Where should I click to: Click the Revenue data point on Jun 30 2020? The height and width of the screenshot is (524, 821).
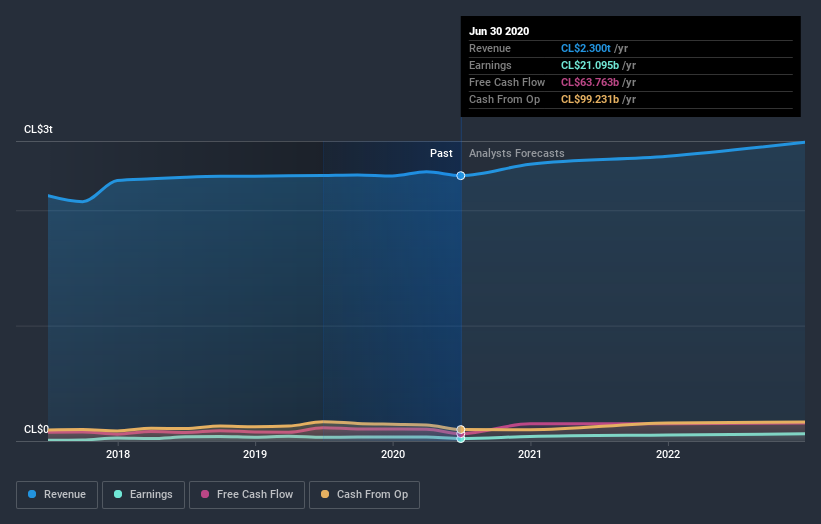(x=461, y=176)
